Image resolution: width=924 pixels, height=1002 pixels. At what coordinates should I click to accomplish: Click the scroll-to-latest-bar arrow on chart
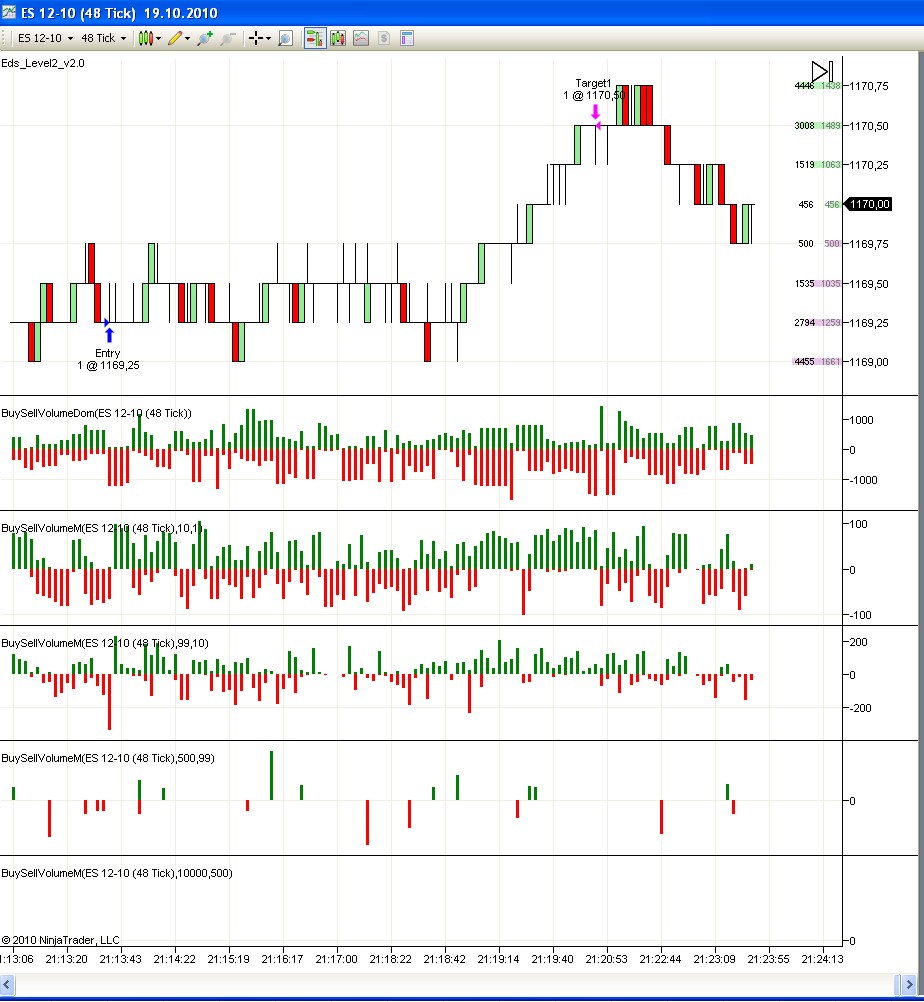tap(821, 71)
